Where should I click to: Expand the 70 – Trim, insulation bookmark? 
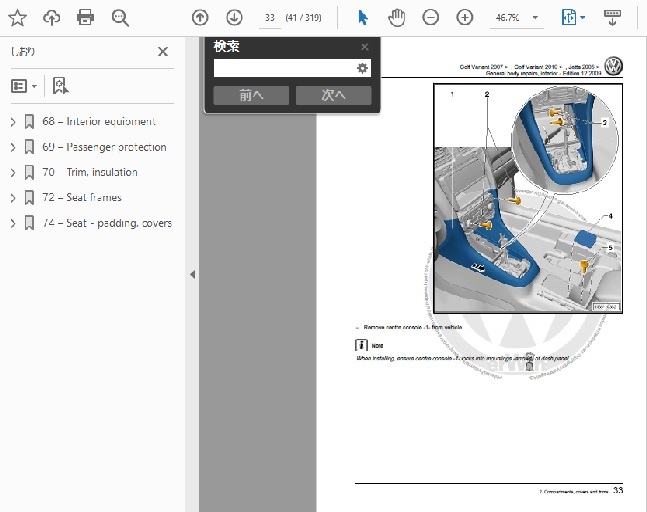point(13,172)
